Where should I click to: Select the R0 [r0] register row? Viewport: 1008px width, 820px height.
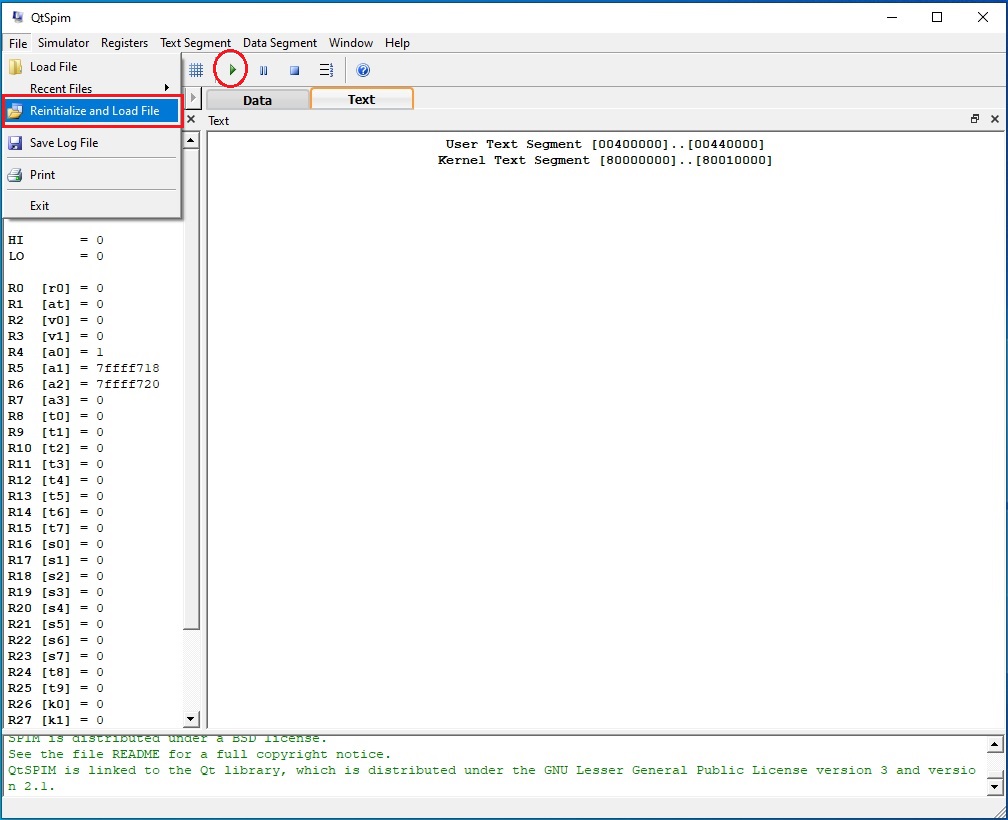pos(55,288)
